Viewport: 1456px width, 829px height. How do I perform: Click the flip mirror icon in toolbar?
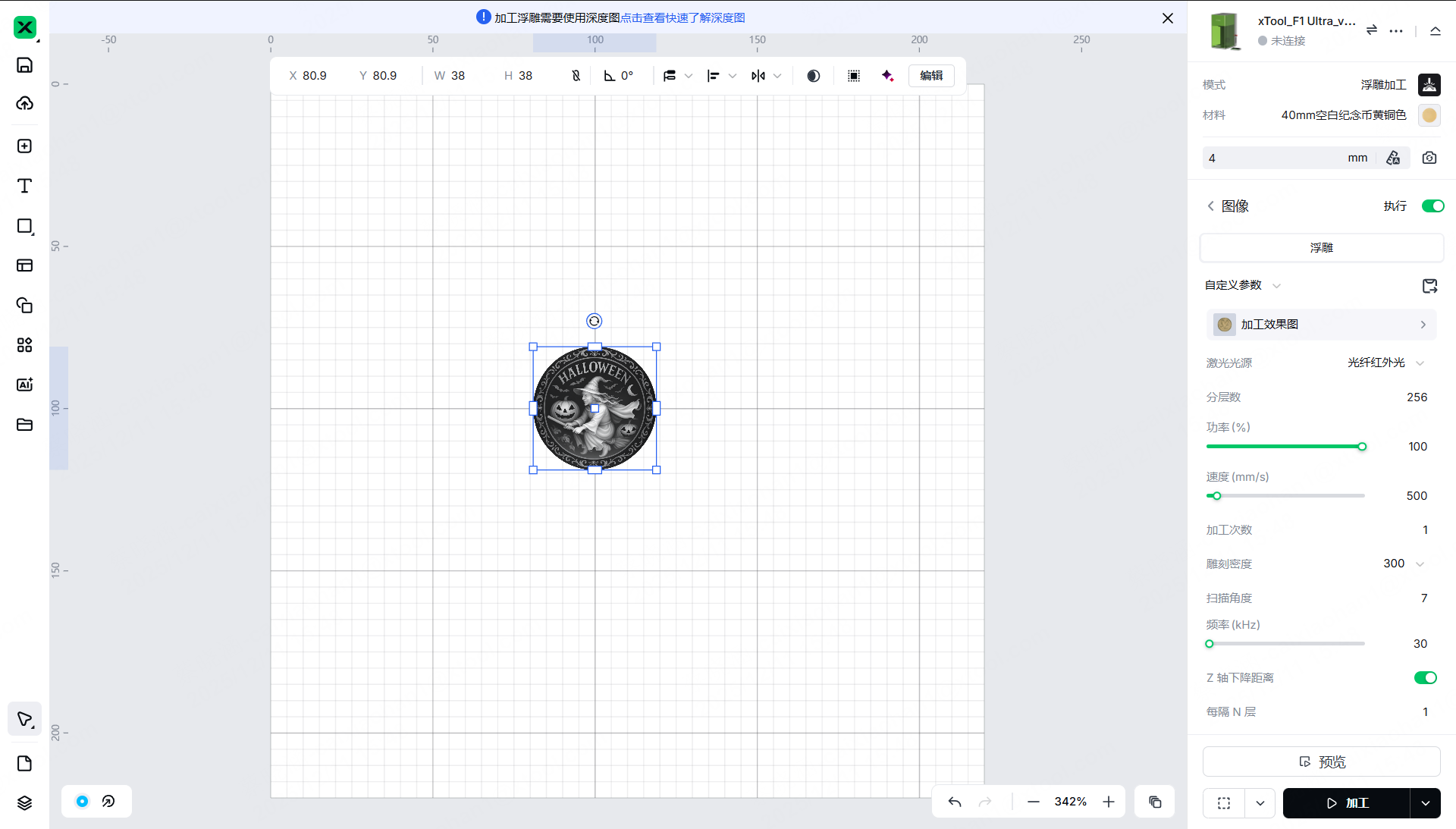[x=758, y=76]
